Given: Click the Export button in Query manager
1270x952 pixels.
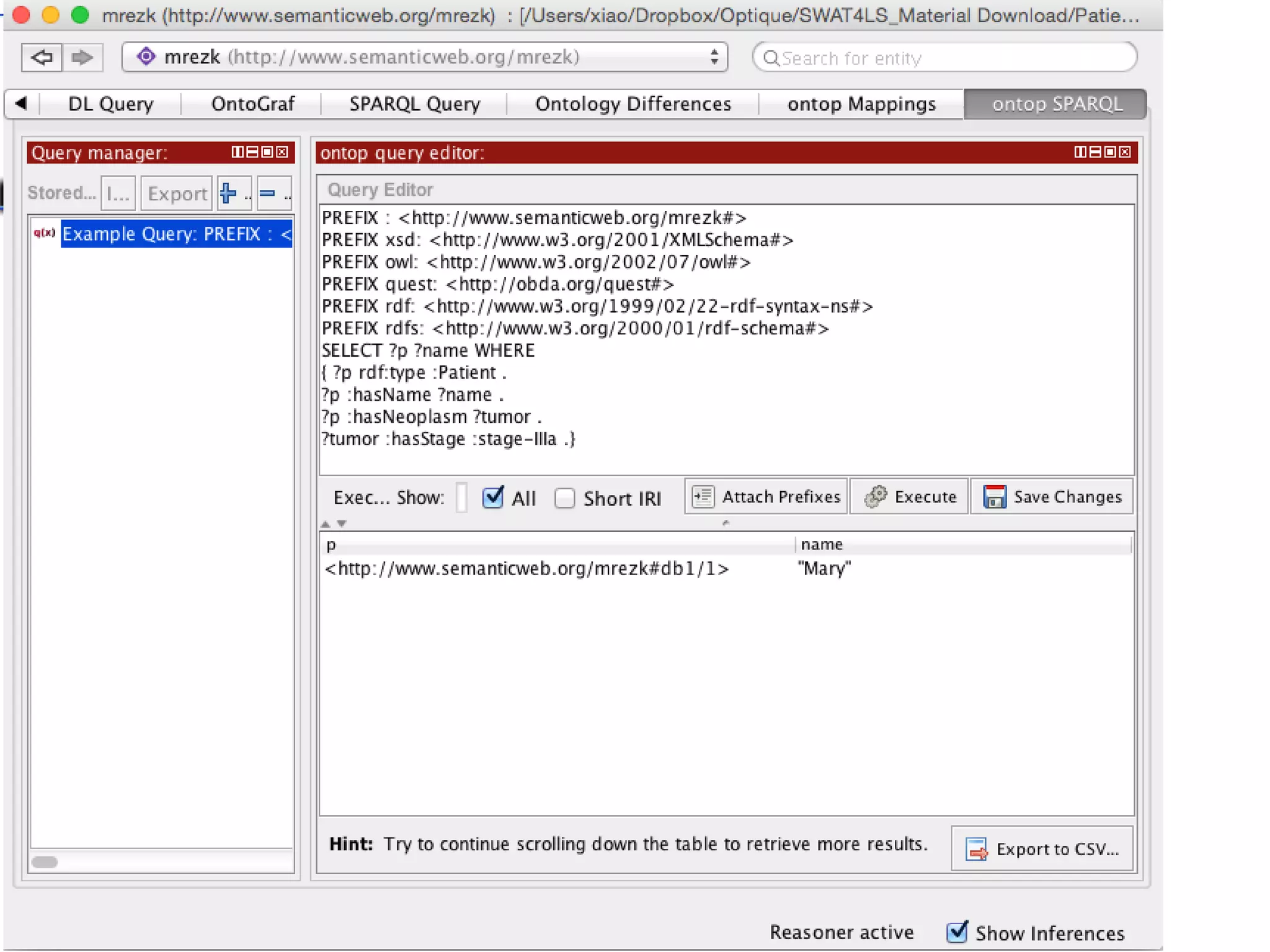Looking at the screenshot, I should click(x=177, y=194).
